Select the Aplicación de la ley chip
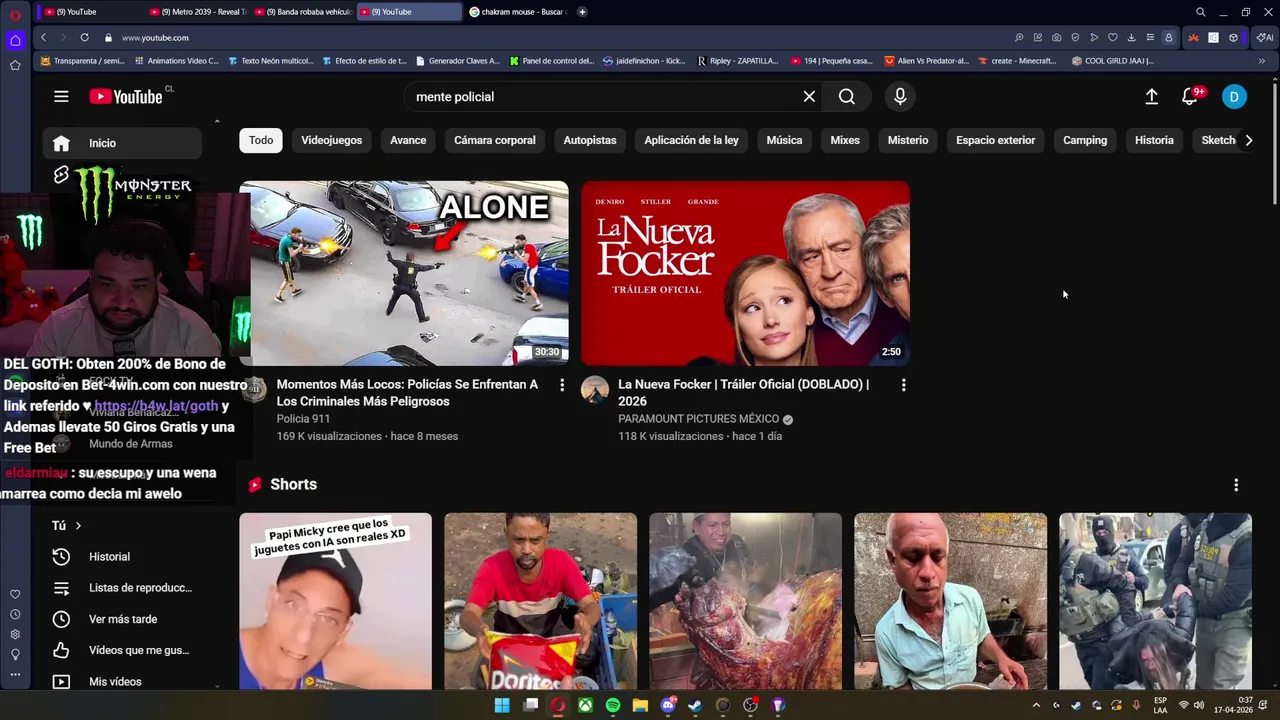1280x720 pixels. (691, 141)
